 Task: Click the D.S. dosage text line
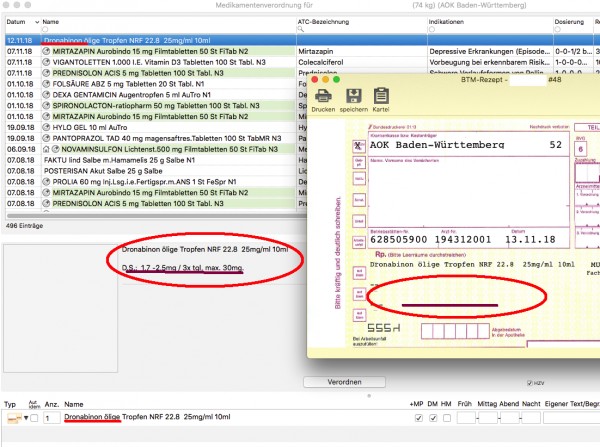tap(183, 268)
